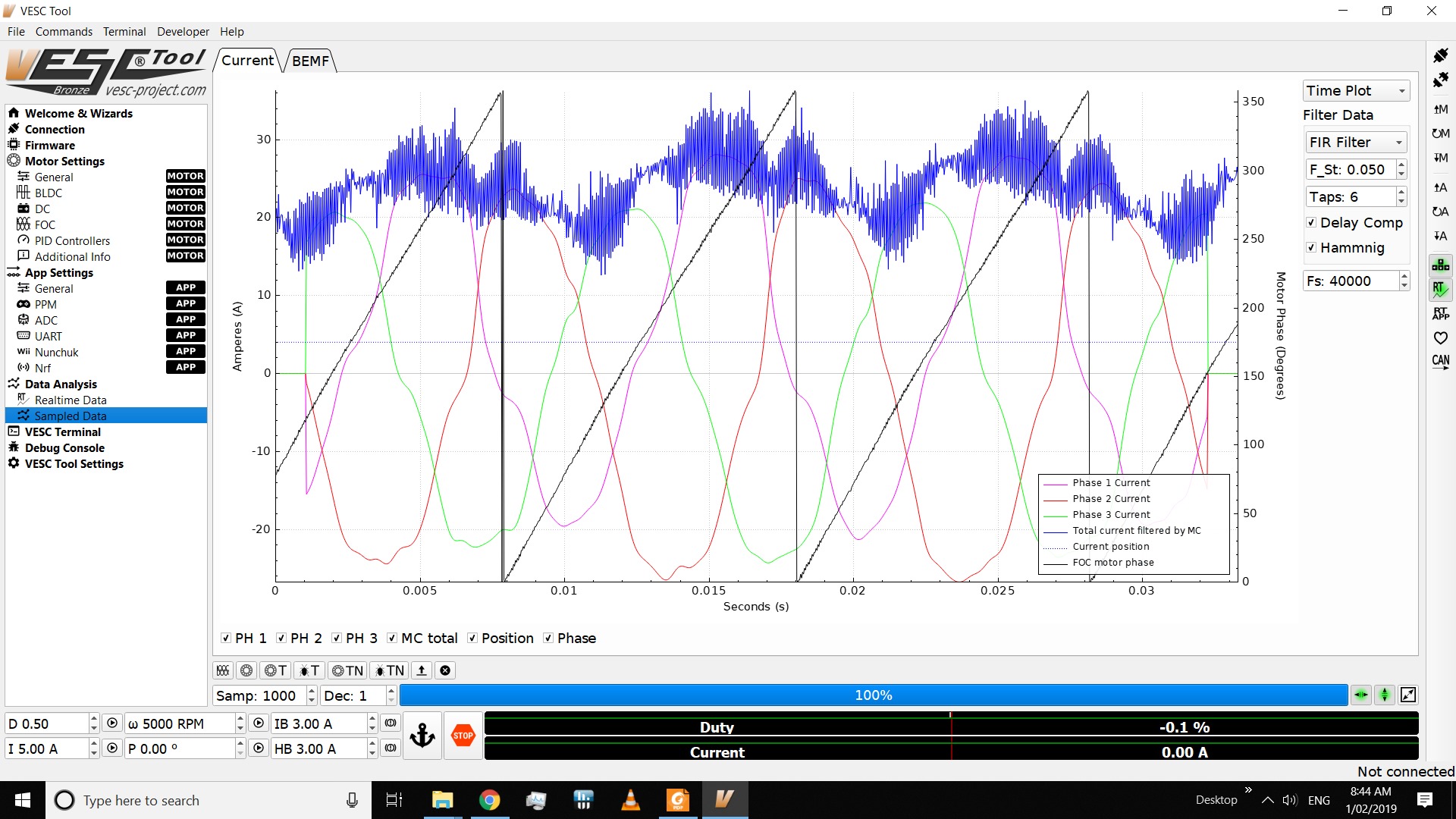The width and height of the screenshot is (1456, 819).
Task: Apply IB 3.00 A brake current button
Action: pyautogui.click(x=391, y=723)
